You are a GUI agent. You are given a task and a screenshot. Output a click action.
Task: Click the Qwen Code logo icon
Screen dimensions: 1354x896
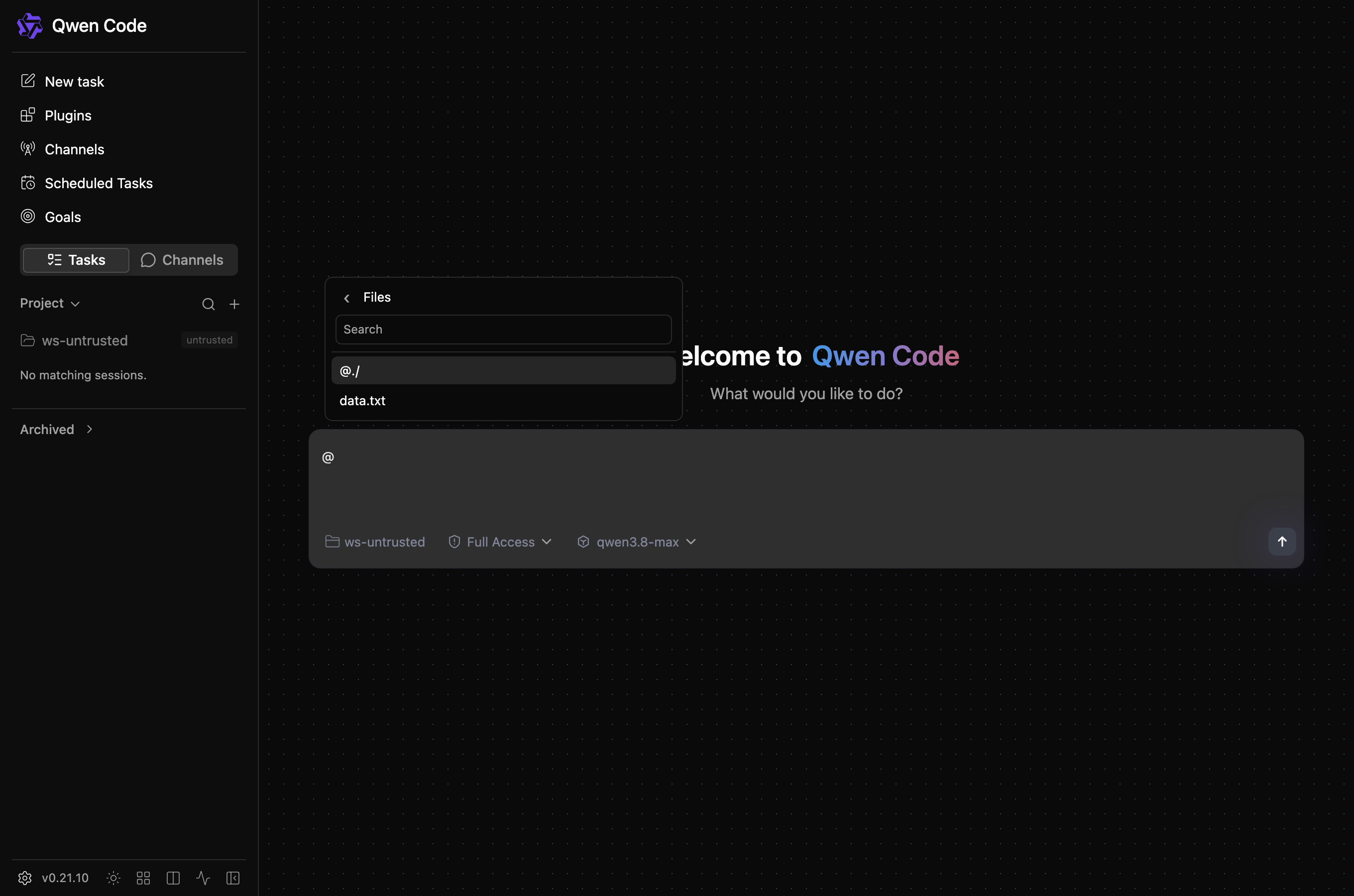30,26
